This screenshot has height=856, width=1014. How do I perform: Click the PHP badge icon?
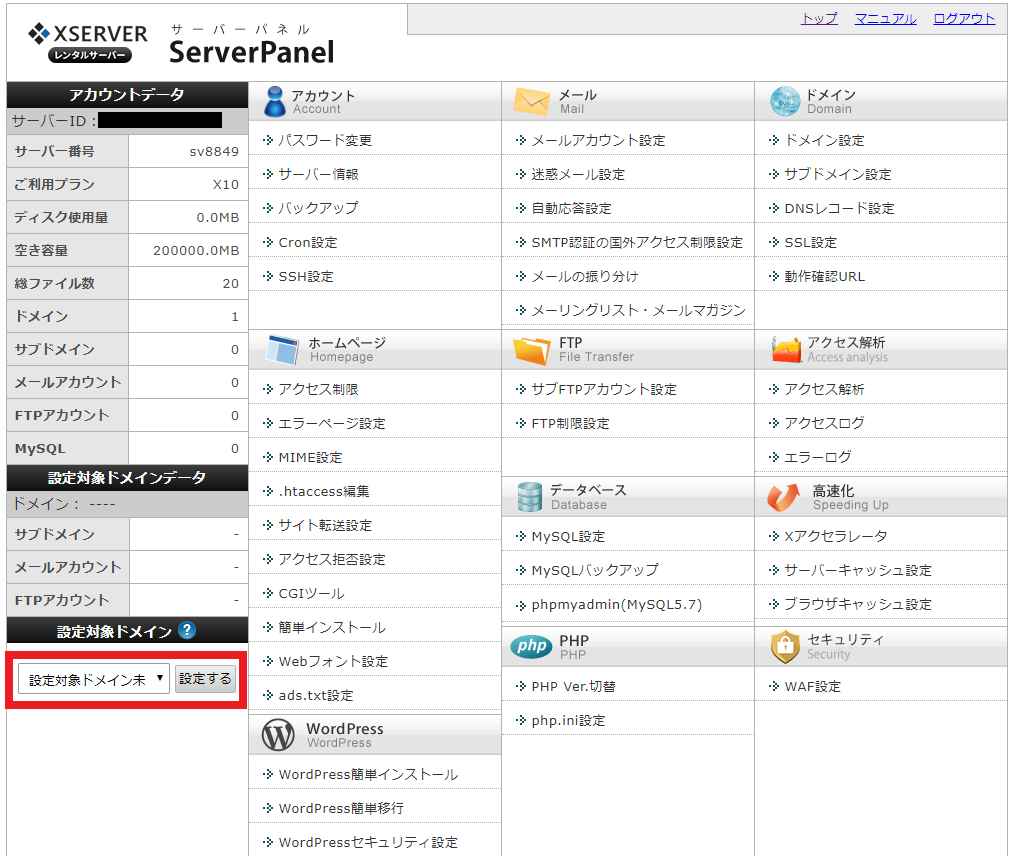531,646
